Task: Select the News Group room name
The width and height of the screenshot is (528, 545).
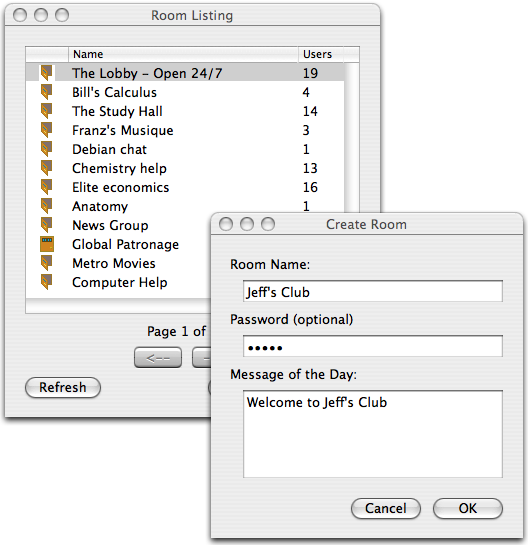Action: (x=110, y=226)
